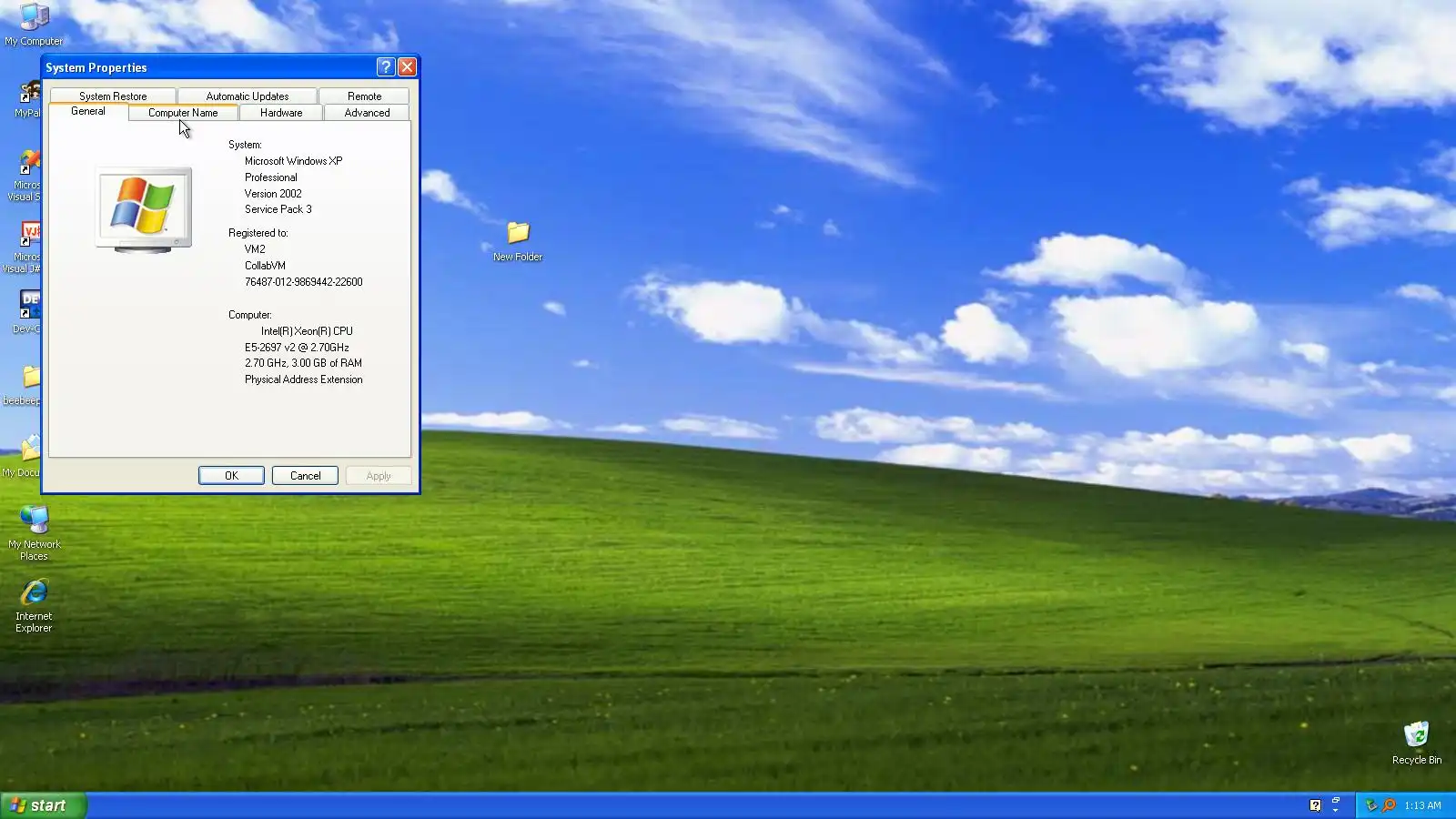Switch to the Remote tab

point(364,96)
